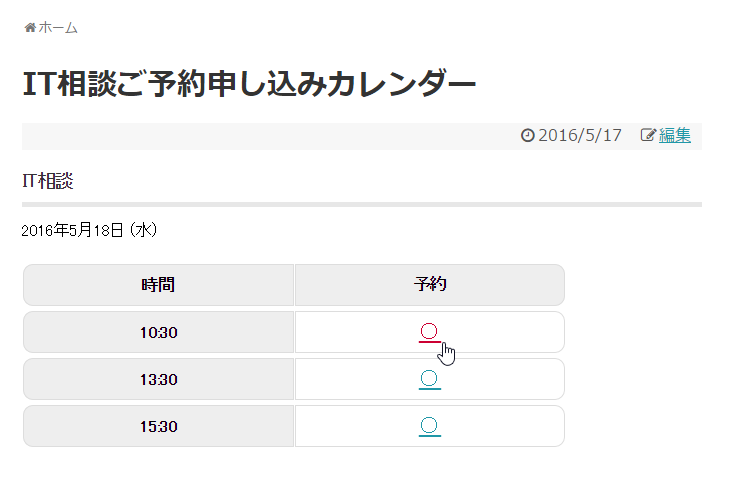Click the IT相談ご予約申し込みカレンダー page title
This screenshot has height=499, width=730.
pyautogui.click(x=249, y=84)
